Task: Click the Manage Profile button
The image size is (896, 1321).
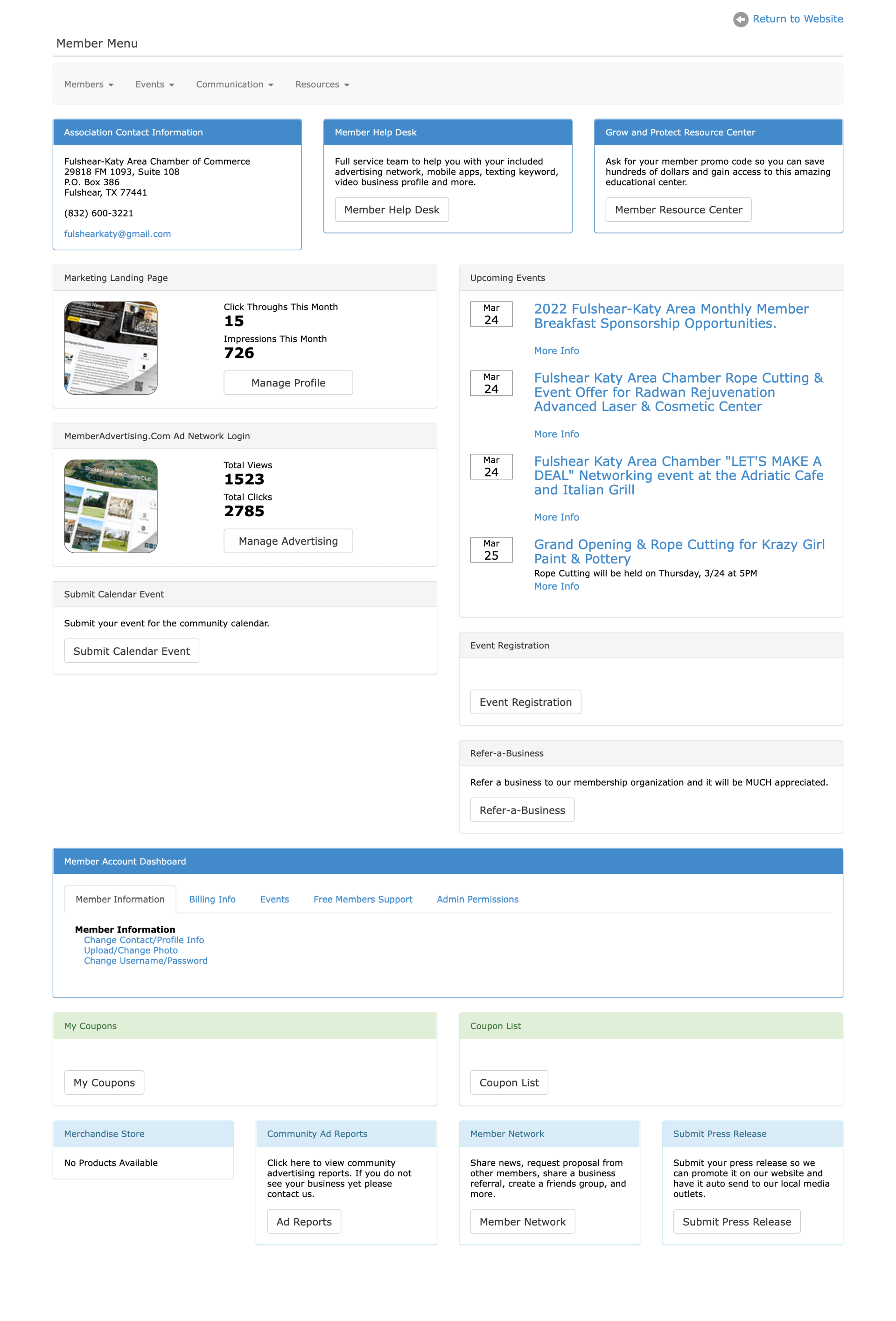Action: tap(287, 383)
